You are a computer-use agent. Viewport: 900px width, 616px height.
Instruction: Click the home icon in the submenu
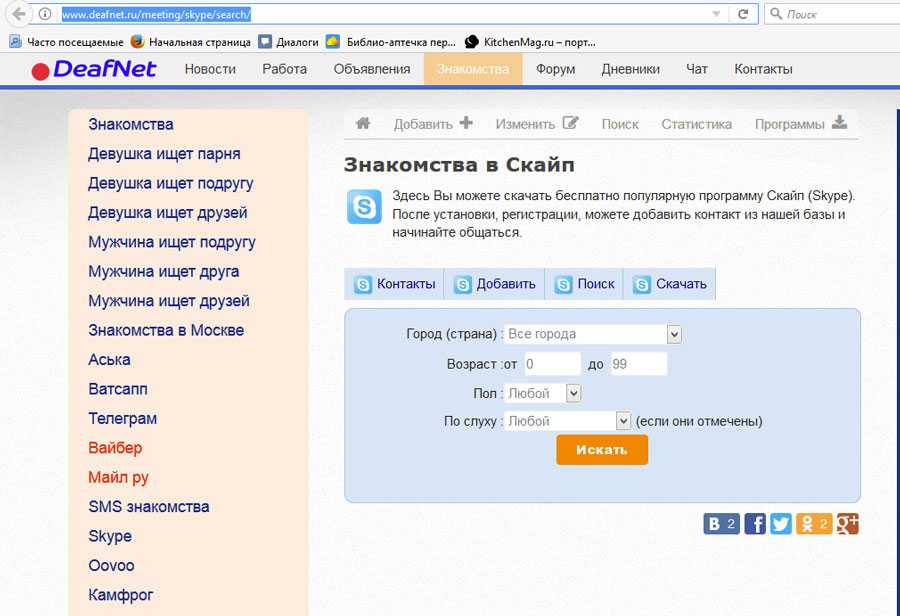(x=363, y=124)
